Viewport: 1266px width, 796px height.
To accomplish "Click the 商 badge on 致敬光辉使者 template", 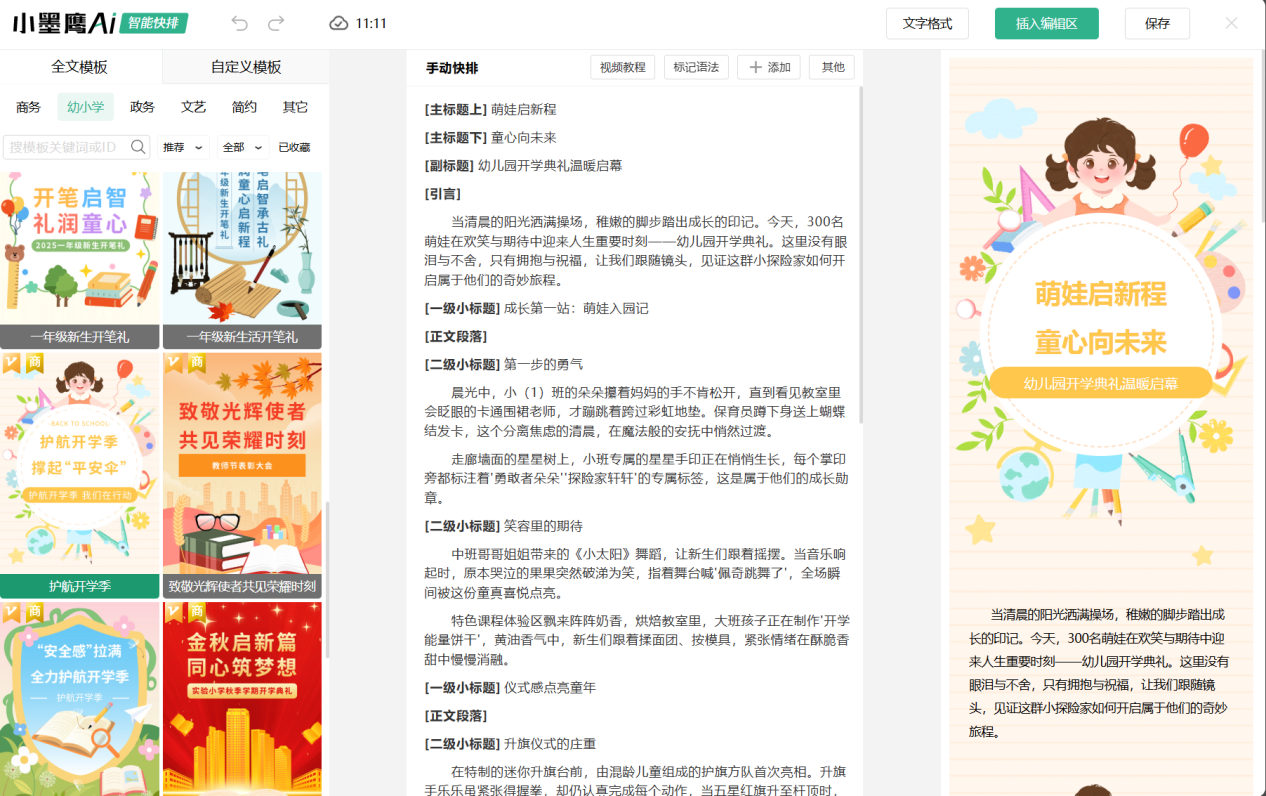I will click(x=197, y=361).
